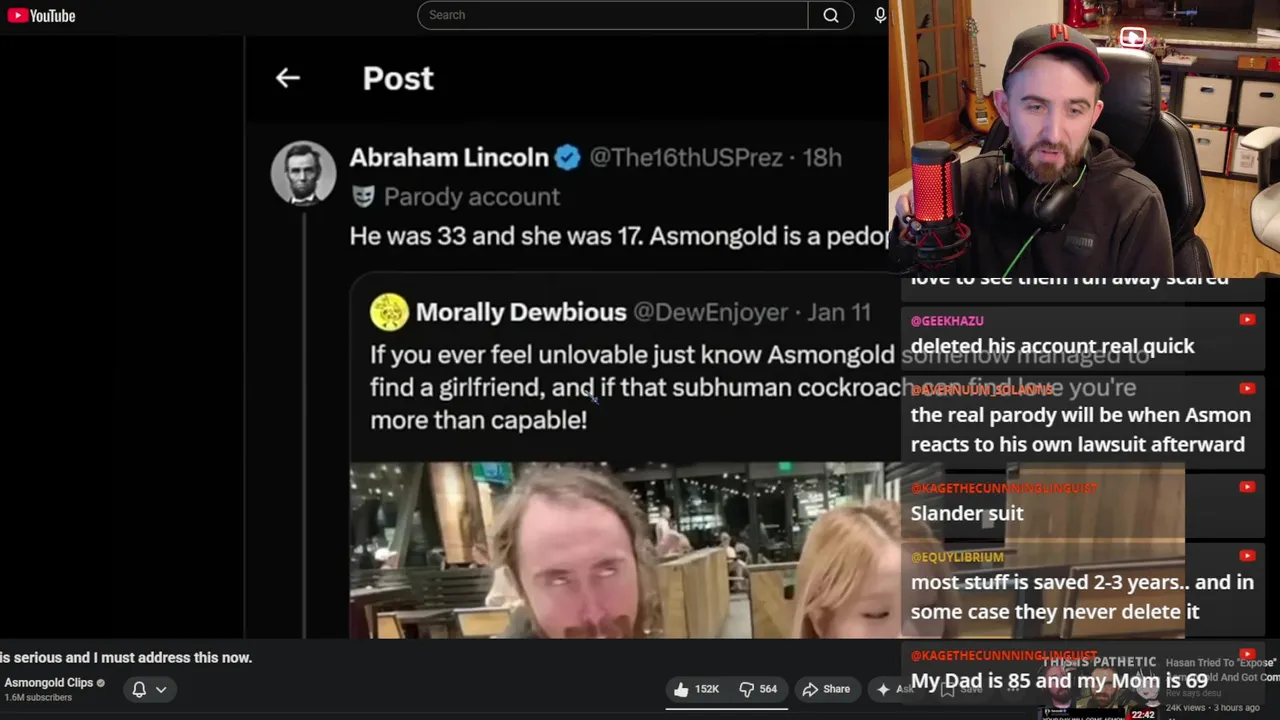Open Morally Dewbious profile avatar
1280x720 pixels.
point(389,312)
